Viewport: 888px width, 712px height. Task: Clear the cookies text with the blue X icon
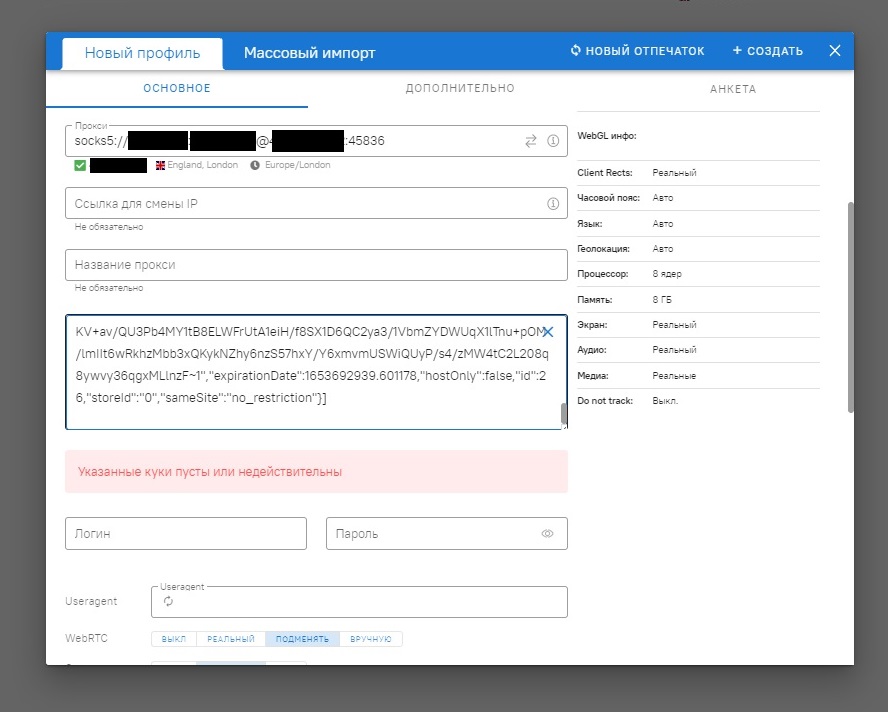point(548,331)
